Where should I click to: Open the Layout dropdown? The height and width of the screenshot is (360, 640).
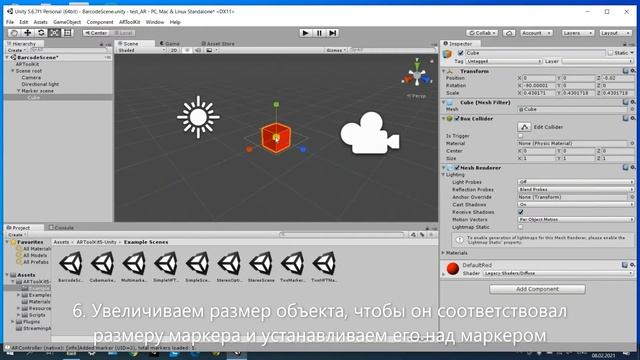615,33
